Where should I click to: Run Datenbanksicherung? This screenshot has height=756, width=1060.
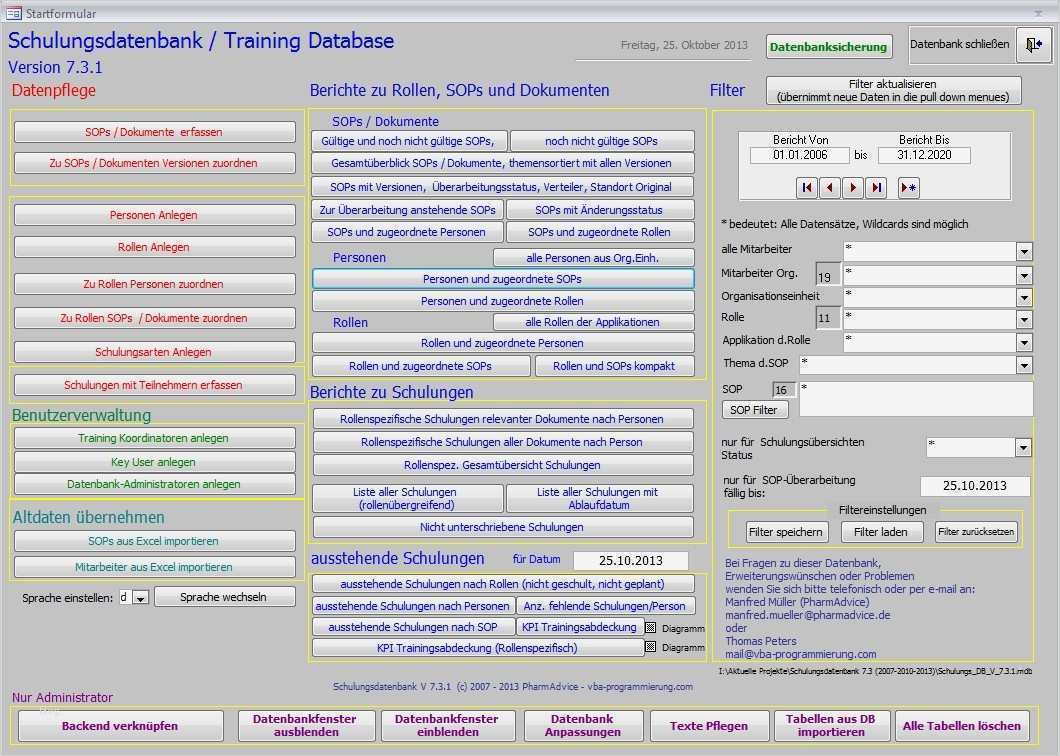[x=831, y=46]
